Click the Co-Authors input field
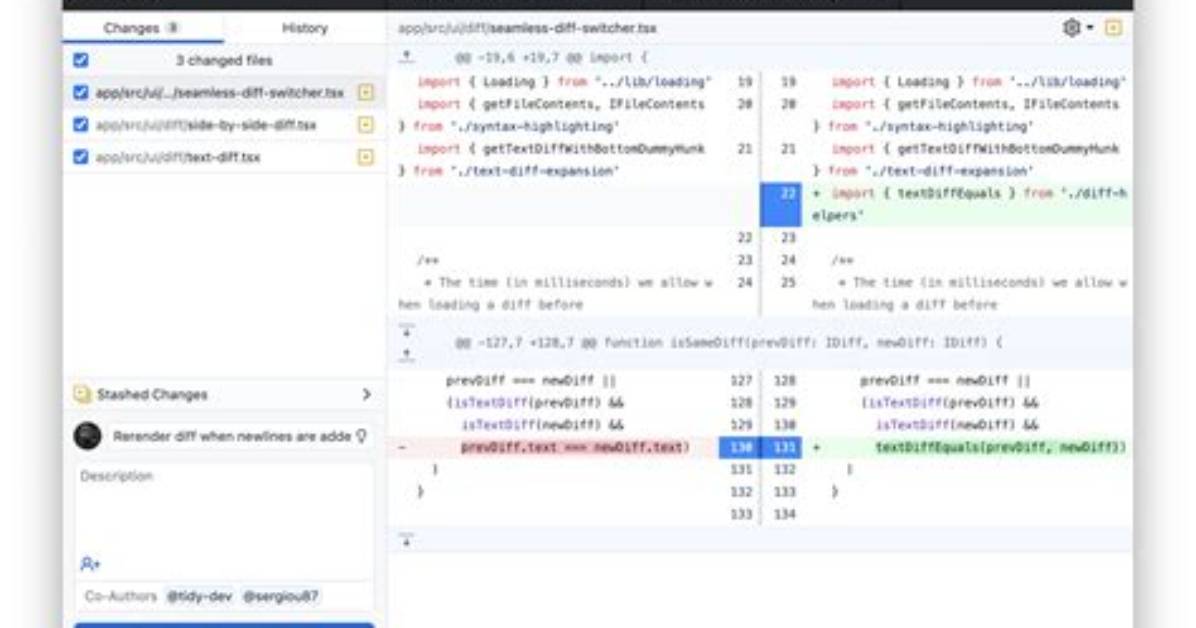Image resolution: width=1196 pixels, height=628 pixels. pyautogui.click(x=224, y=597)
